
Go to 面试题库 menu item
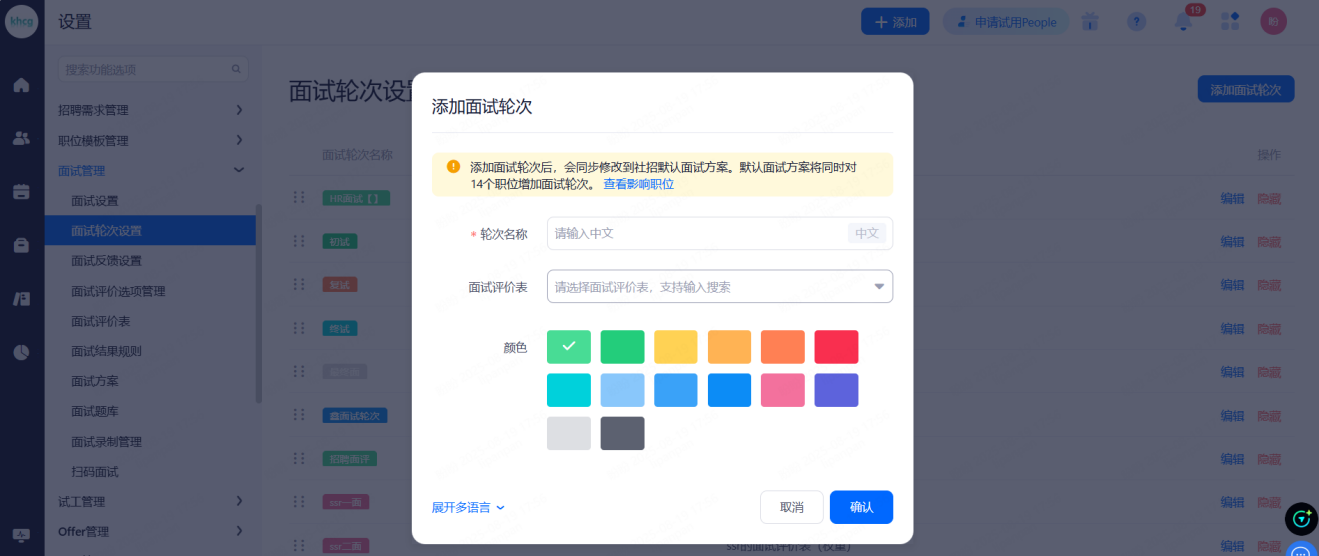(95, 412)
